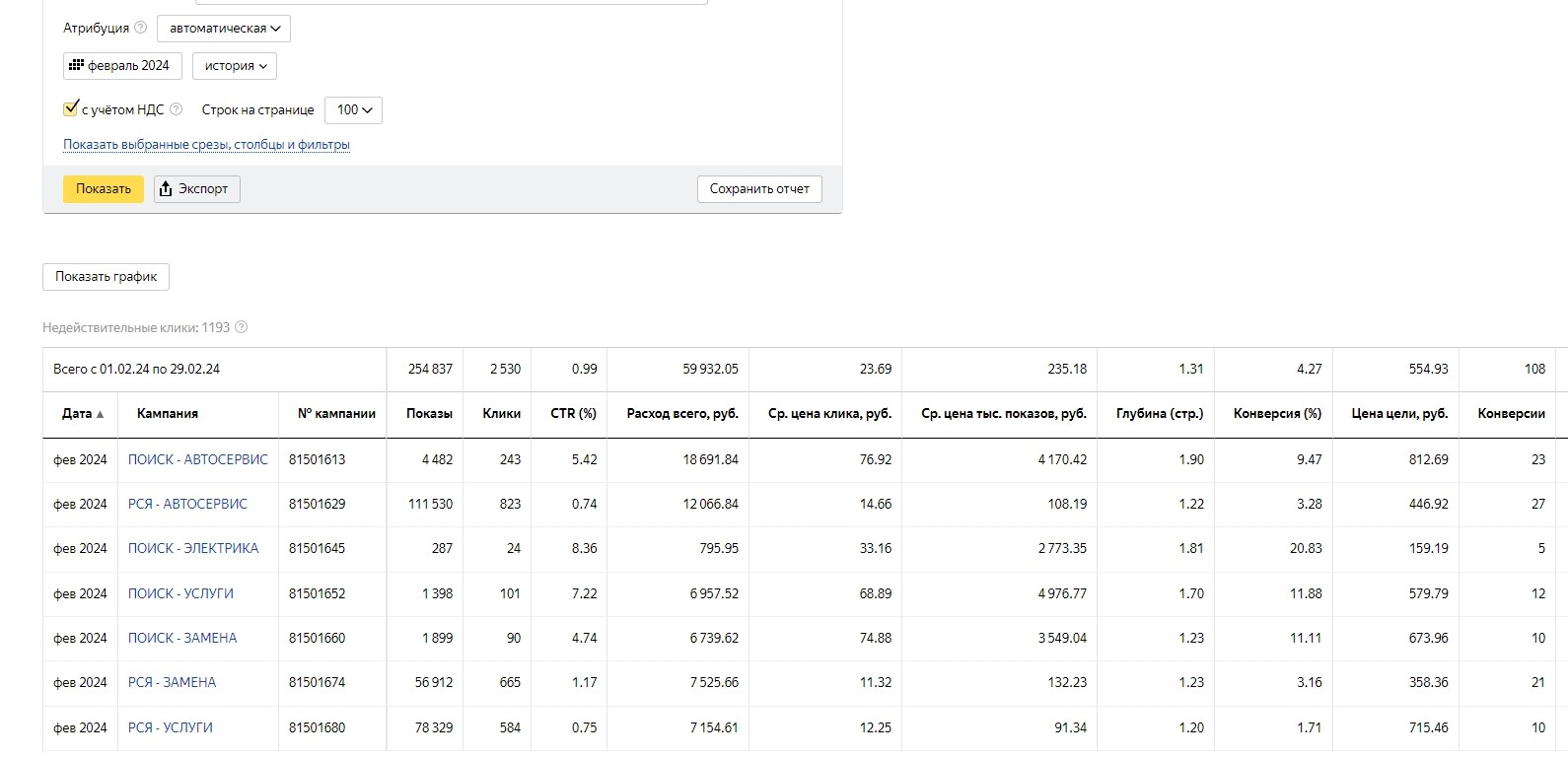Click total conversions value 108

click(x=1534, y=369)
